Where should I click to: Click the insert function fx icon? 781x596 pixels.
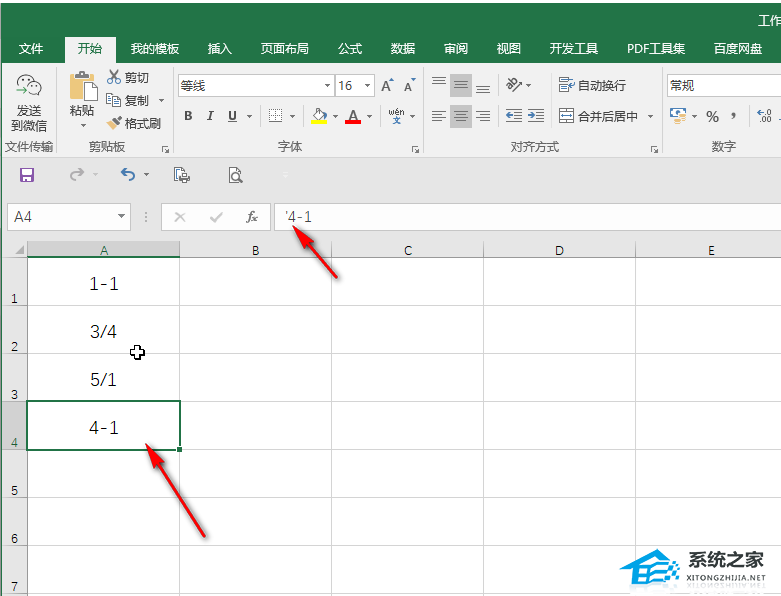[252, 217]
